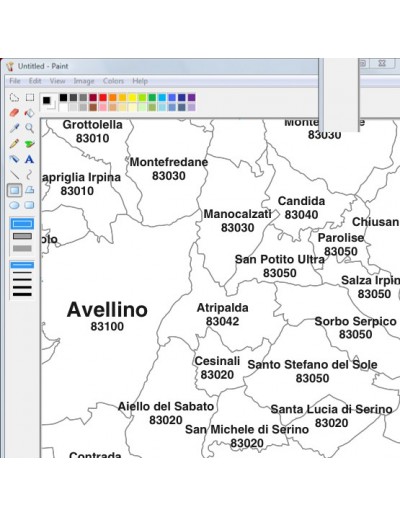Open the File menu

(15, 81)
